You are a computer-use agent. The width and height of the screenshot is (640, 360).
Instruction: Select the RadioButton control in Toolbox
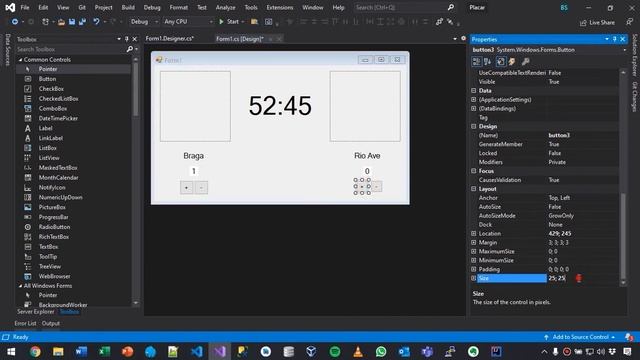pyautogui.click(x=54, y=227)
